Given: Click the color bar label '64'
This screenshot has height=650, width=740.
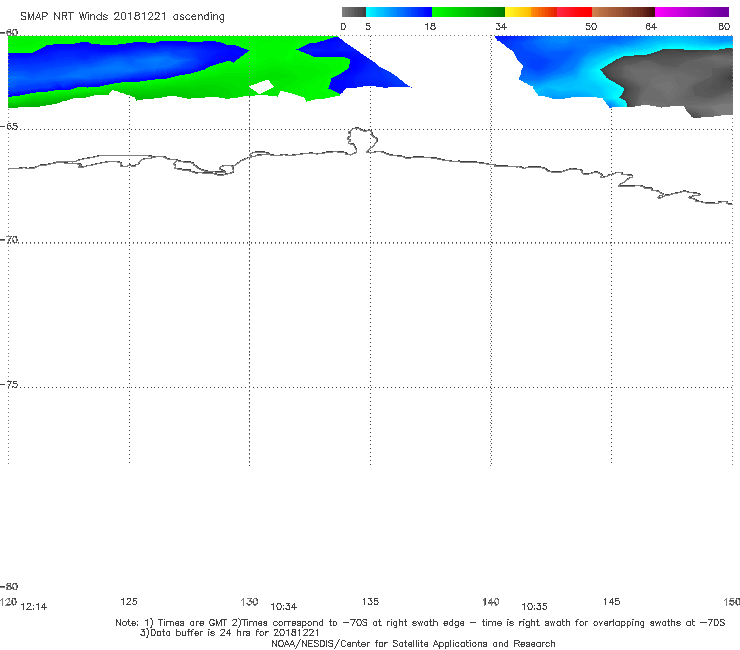Looking at the screenshot, I should tap(651, 27).
